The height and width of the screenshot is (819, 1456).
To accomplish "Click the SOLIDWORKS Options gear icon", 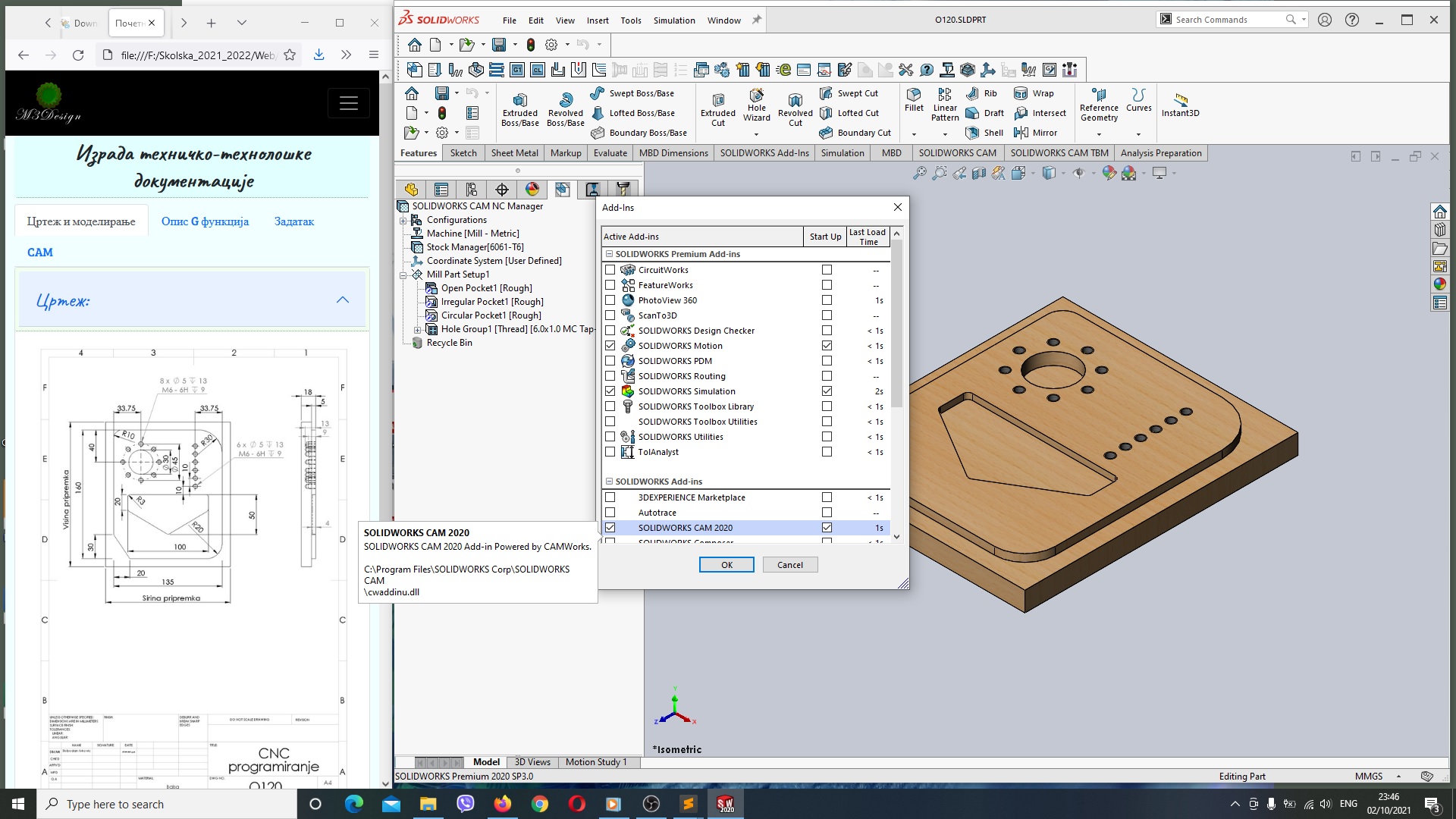I will pos(551,45).
